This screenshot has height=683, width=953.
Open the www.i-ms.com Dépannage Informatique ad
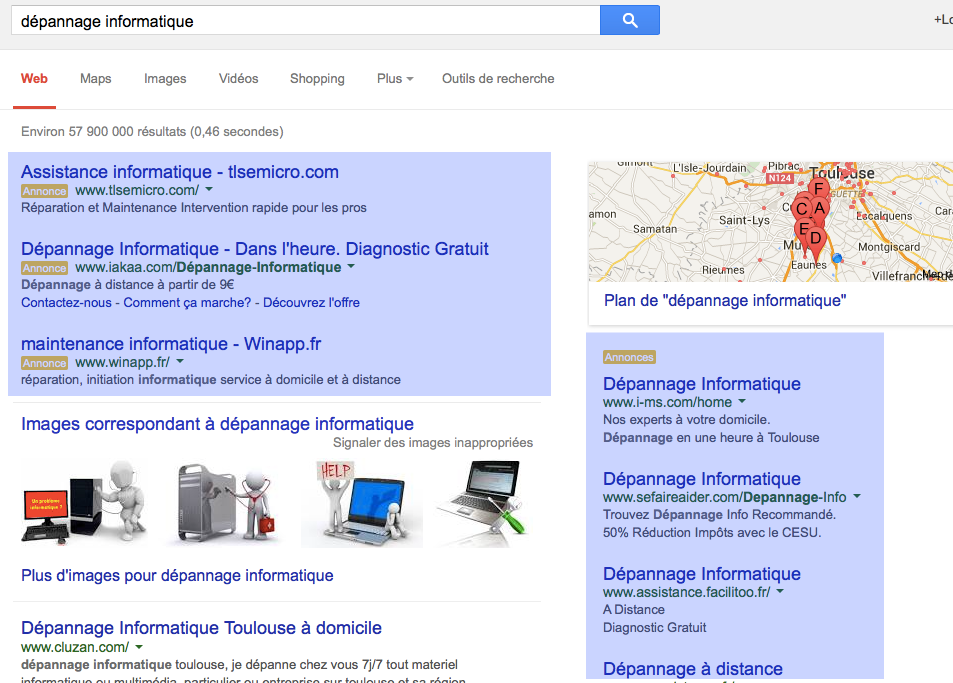[x=702, y=384]
